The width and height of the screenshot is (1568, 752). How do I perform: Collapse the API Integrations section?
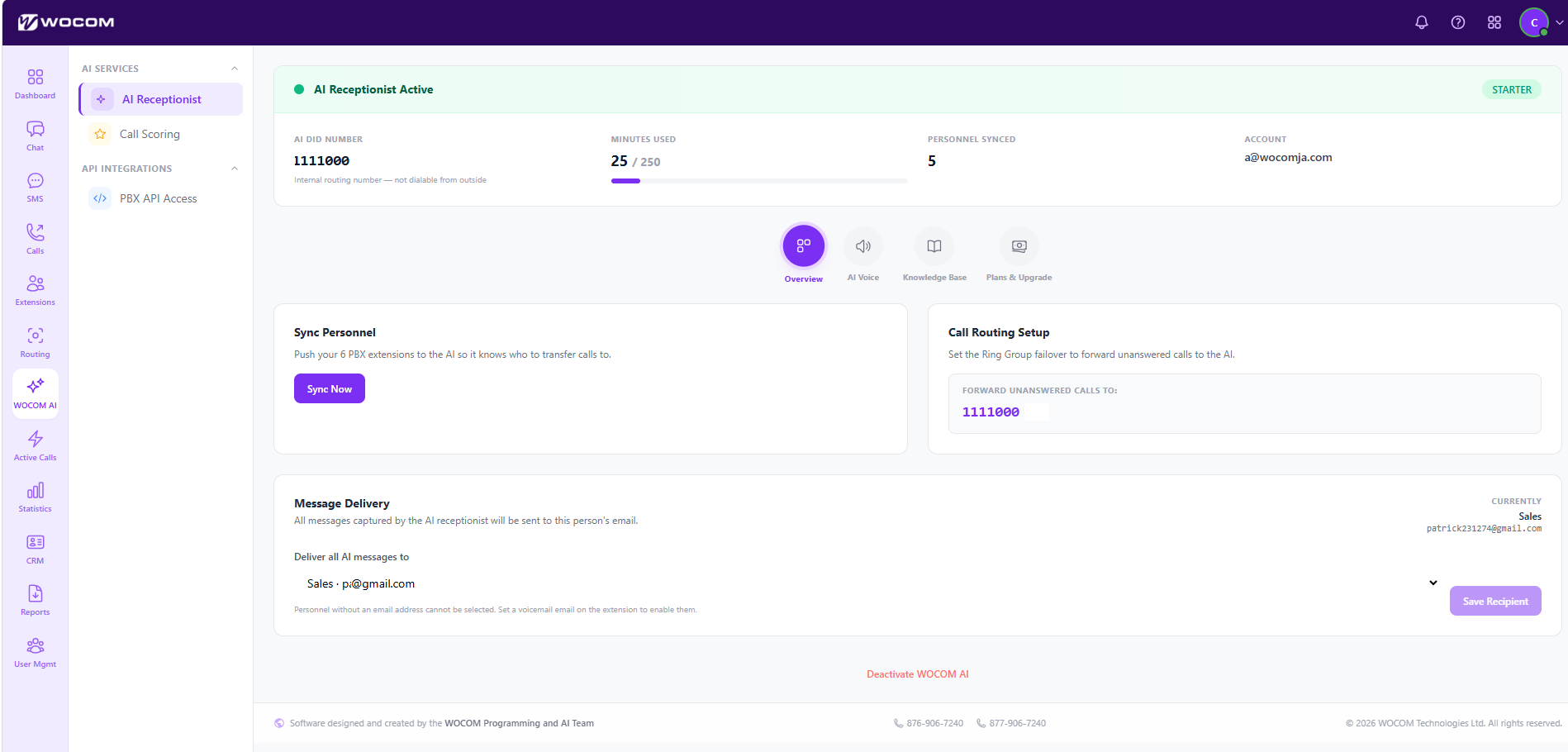[235, 169]
